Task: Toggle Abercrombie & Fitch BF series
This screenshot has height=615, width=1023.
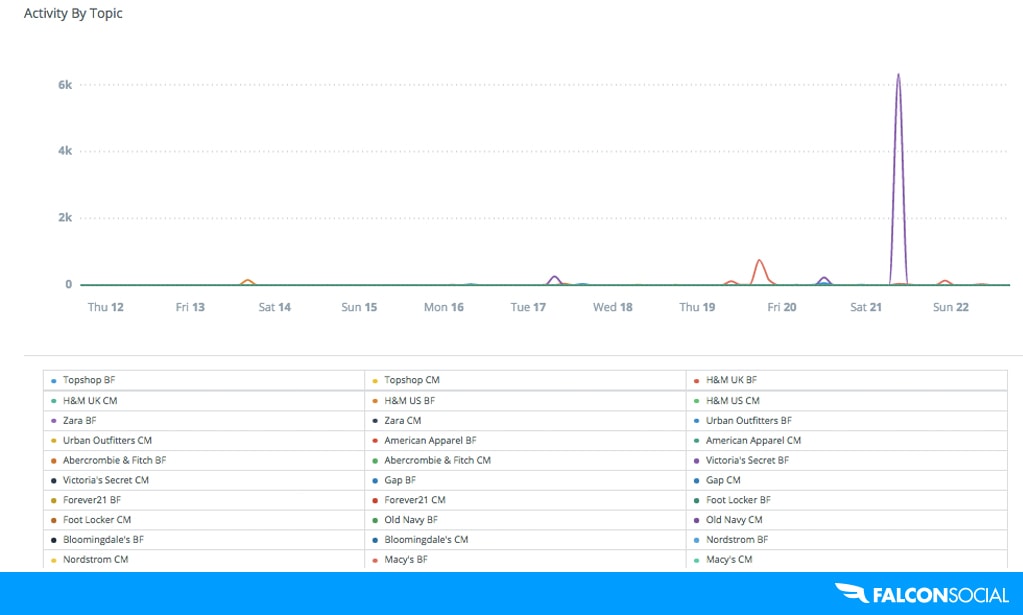Action: 114,460
